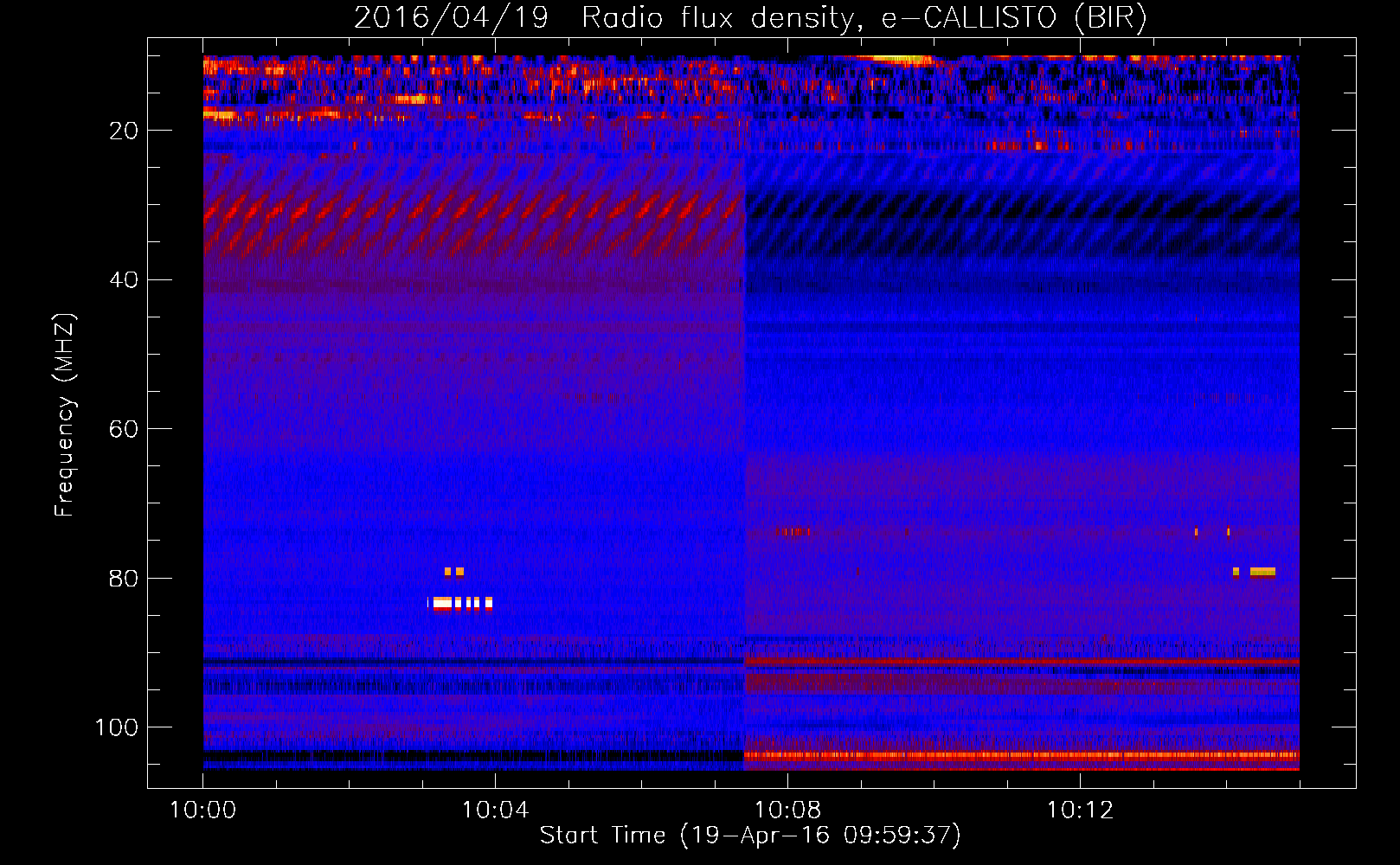Click the '100' frequency tick label

(x=117, y=727)
